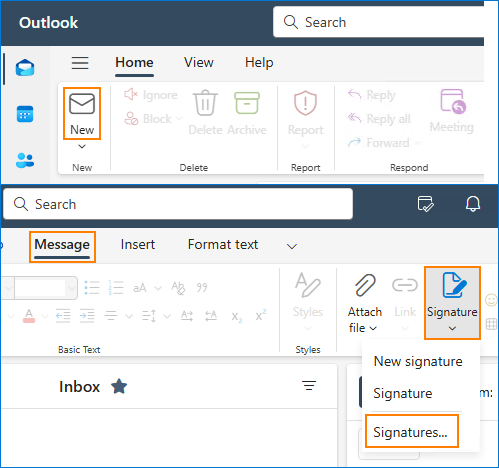Choose New signature from menu
This screenshot has width=499, height=468.
pos(418,361)
